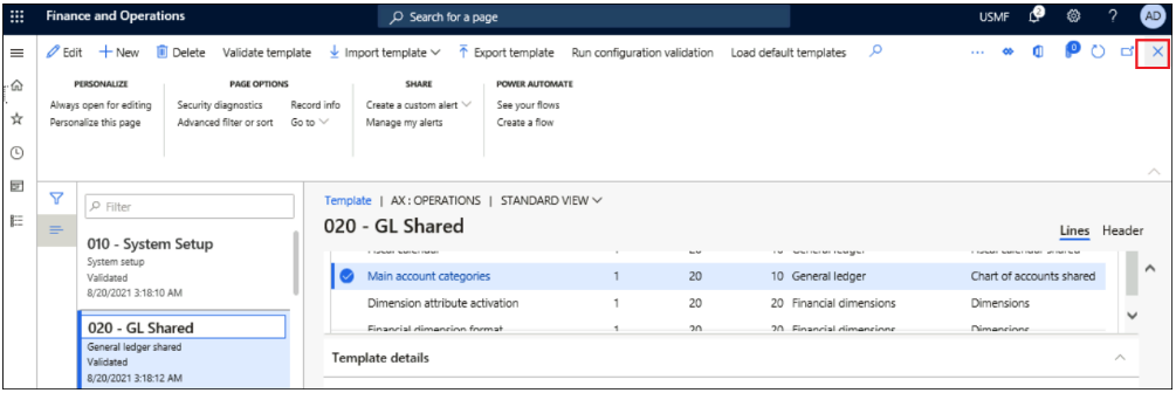Open Recent clock icon in sidebar
1176x393 pixels.
16,152
